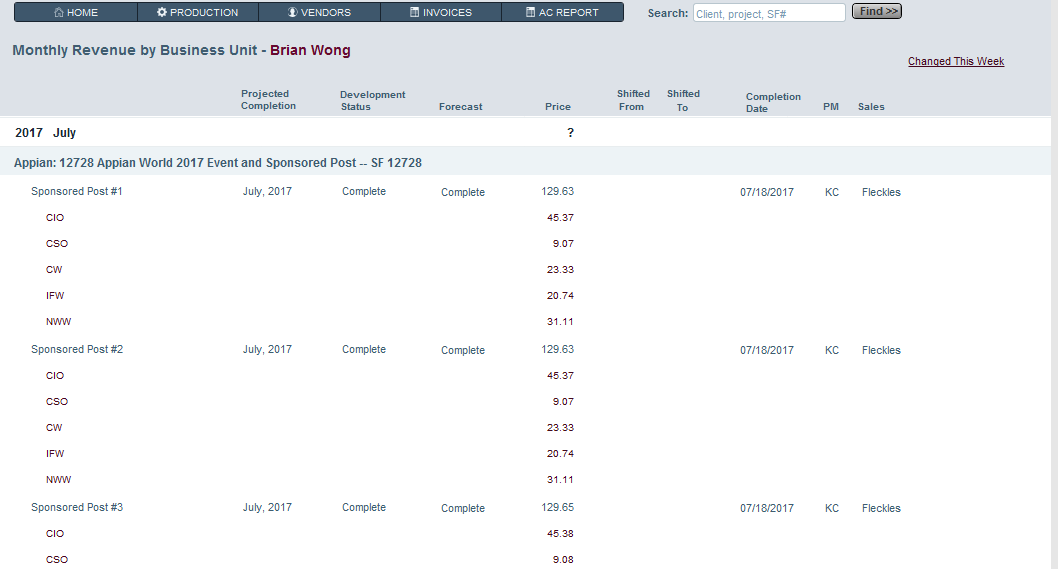Click KC in the Sponsored Post #1 row
1058x569 pixels.
(832, 192)
